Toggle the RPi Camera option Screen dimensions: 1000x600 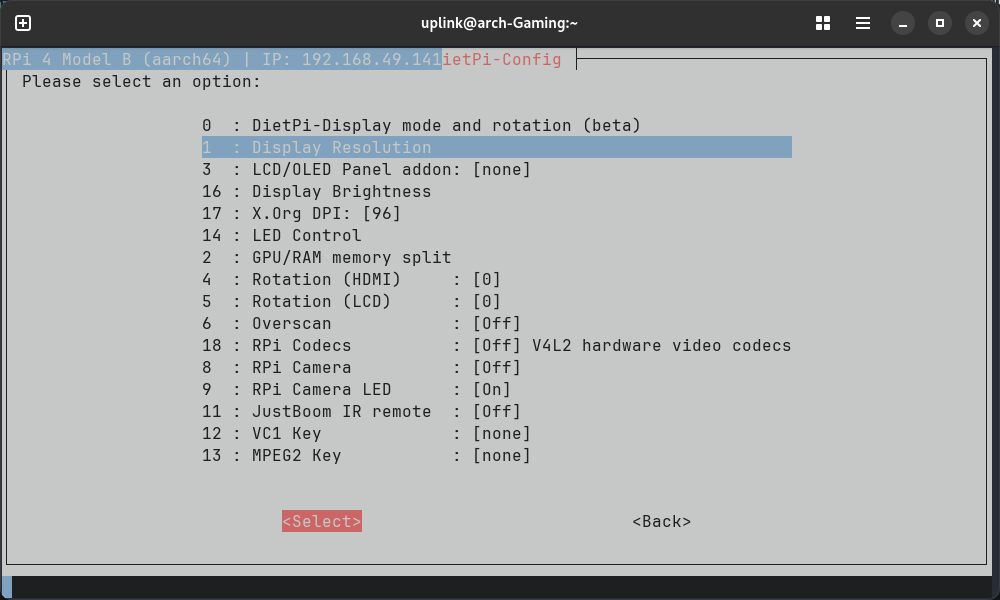pos(361,368)
